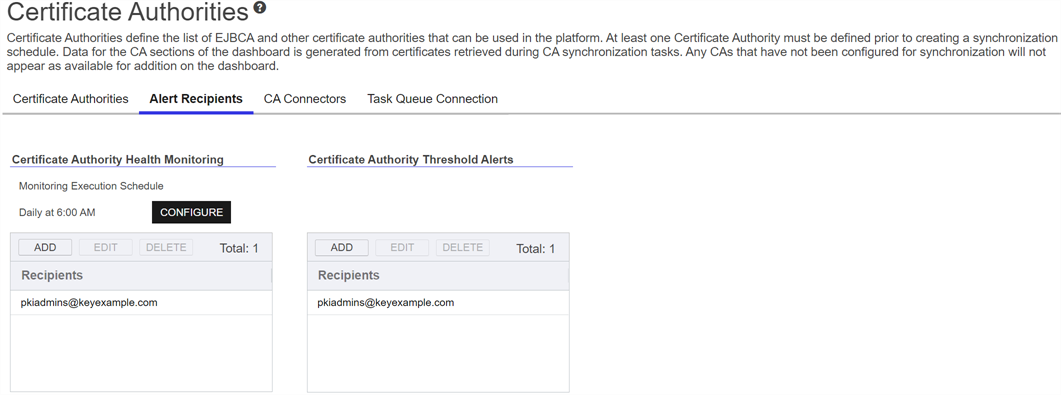Click DELETE in Health Monitoring grid
1061x395 pixels.
(166, 248)
